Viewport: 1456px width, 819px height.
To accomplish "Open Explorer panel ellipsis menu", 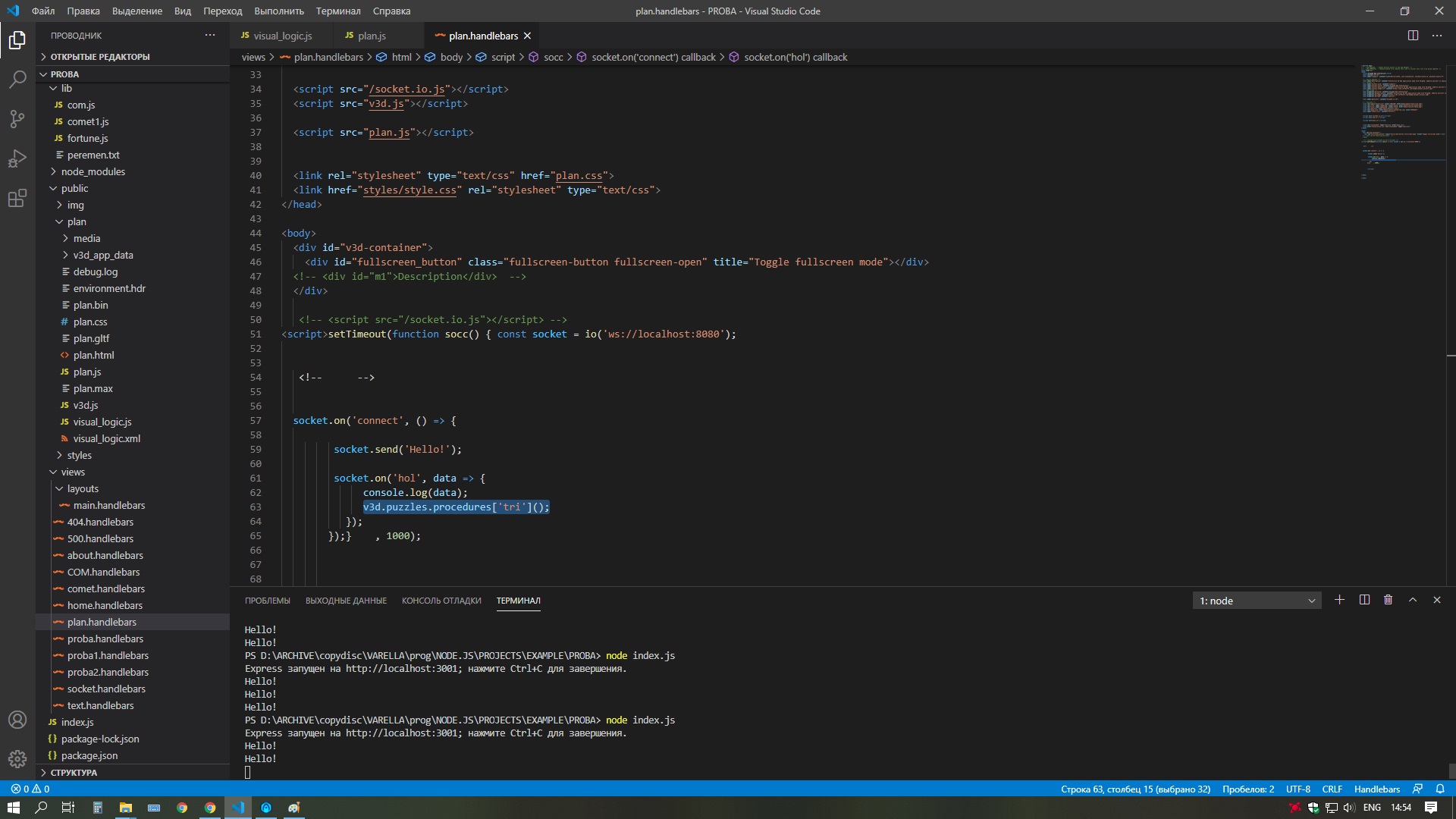I will pos(210,35).
